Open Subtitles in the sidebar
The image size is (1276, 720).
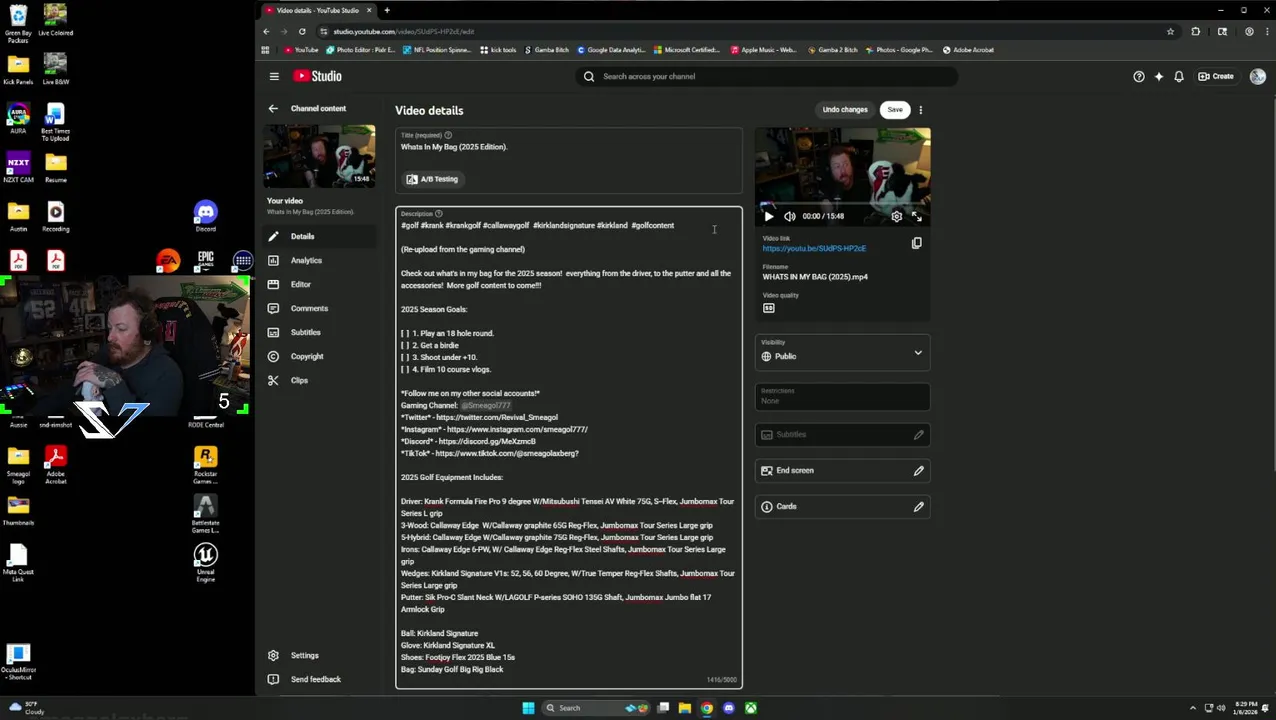(x=320, y=332)
